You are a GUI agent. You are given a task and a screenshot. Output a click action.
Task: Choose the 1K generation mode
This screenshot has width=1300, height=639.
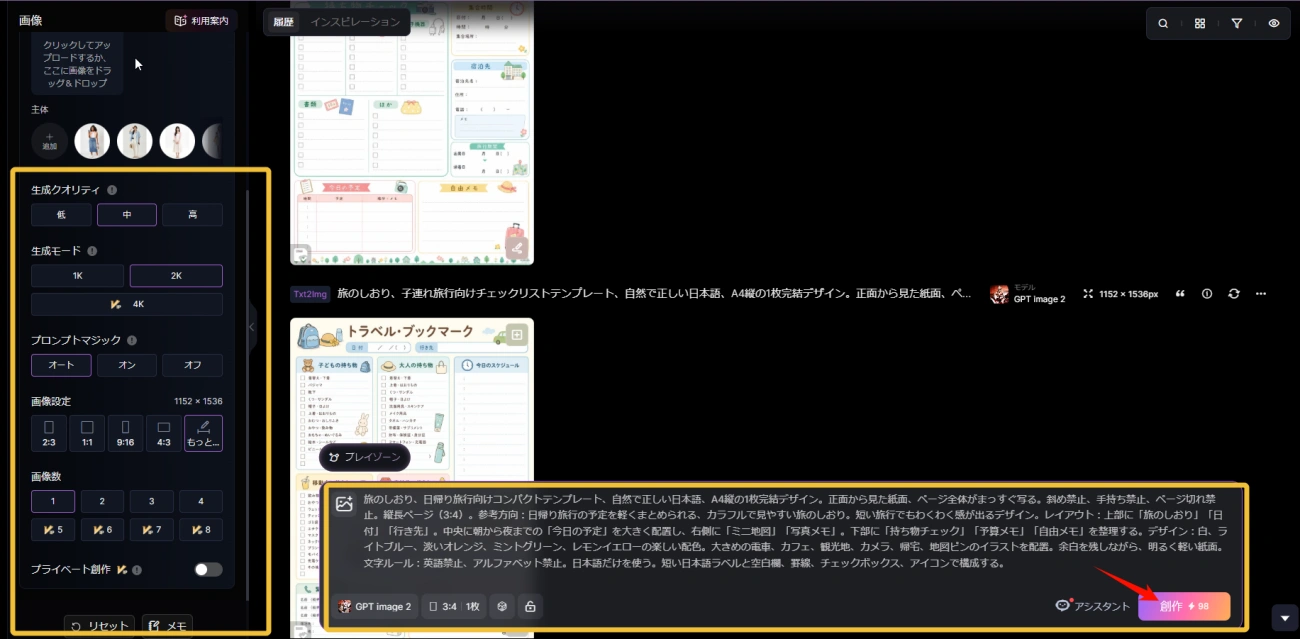point(77,276)
